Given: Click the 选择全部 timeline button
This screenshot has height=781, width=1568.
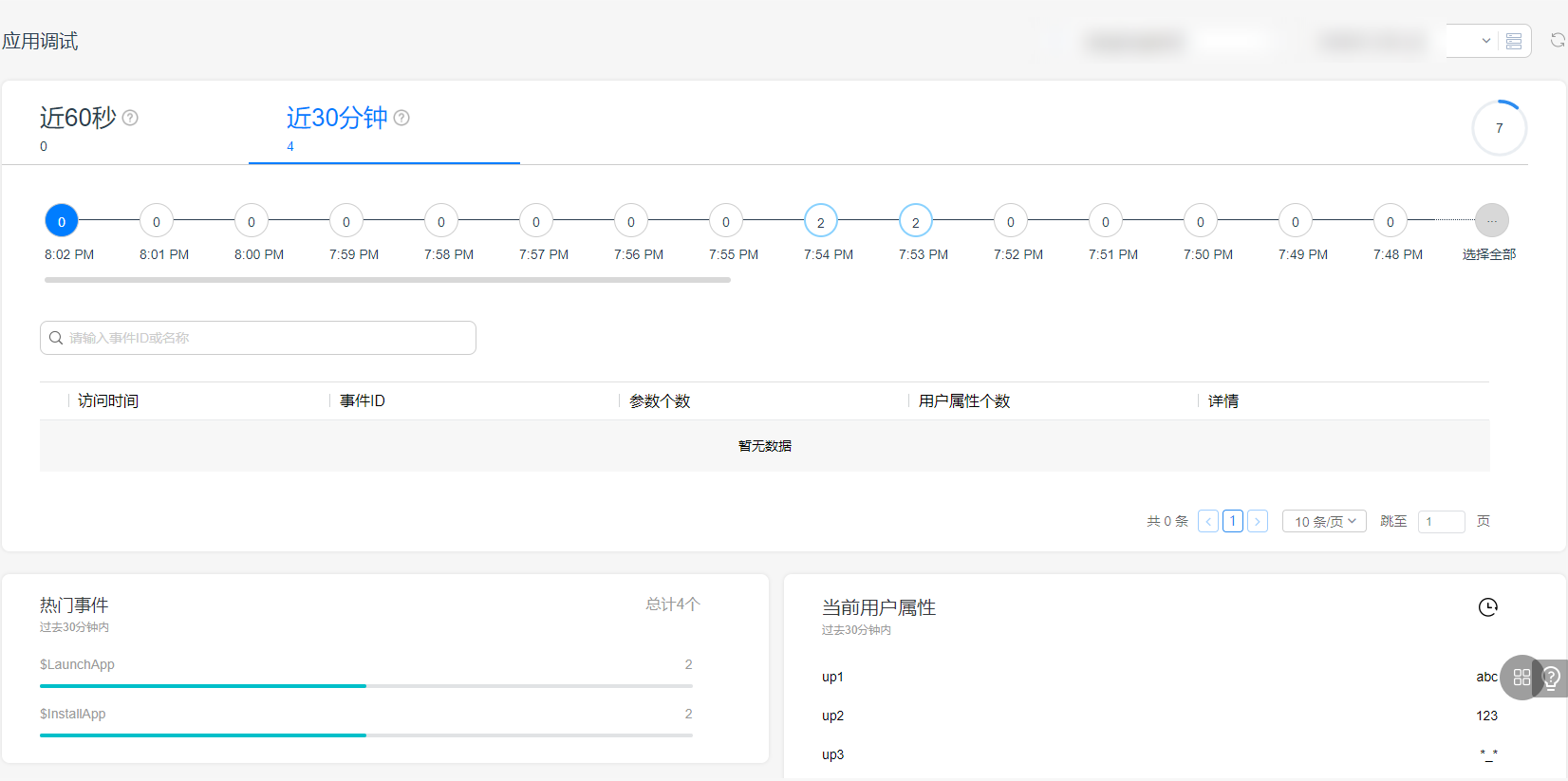Looking at the screenshot, I should 1491,222.
